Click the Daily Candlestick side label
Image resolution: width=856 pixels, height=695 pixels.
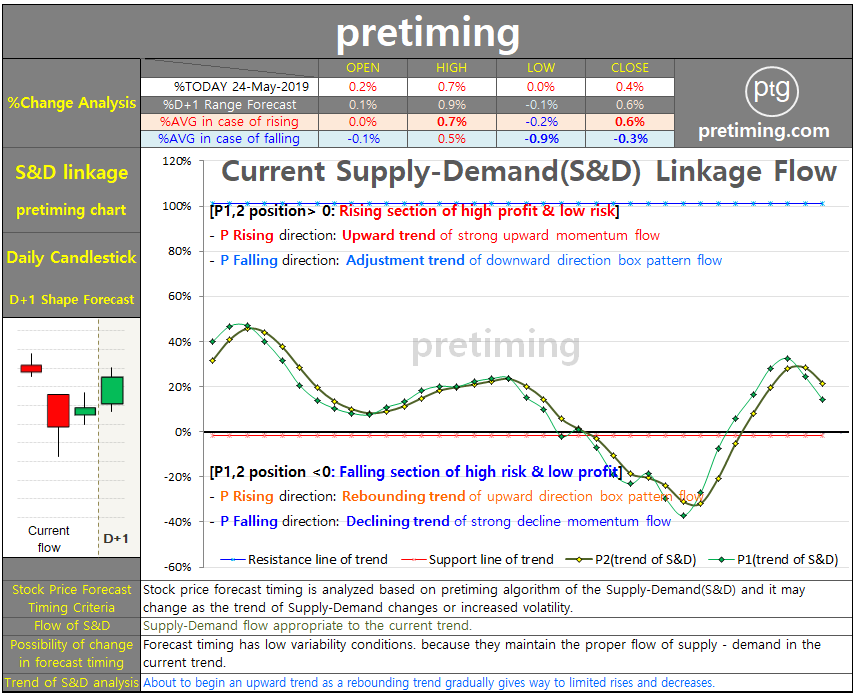coord(72,257)
